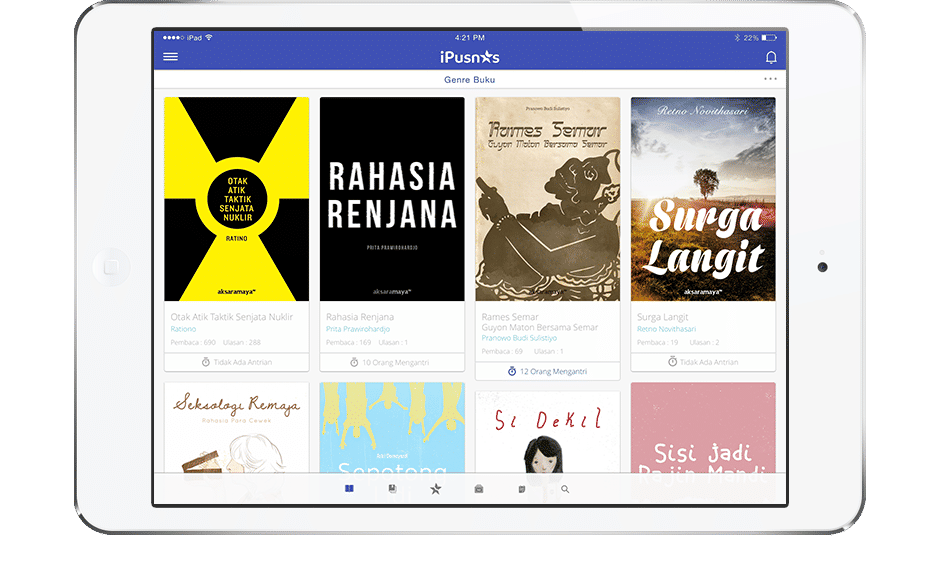Tap the search magnifier icon
937x573 pixels.
click(x=565, y=489)
